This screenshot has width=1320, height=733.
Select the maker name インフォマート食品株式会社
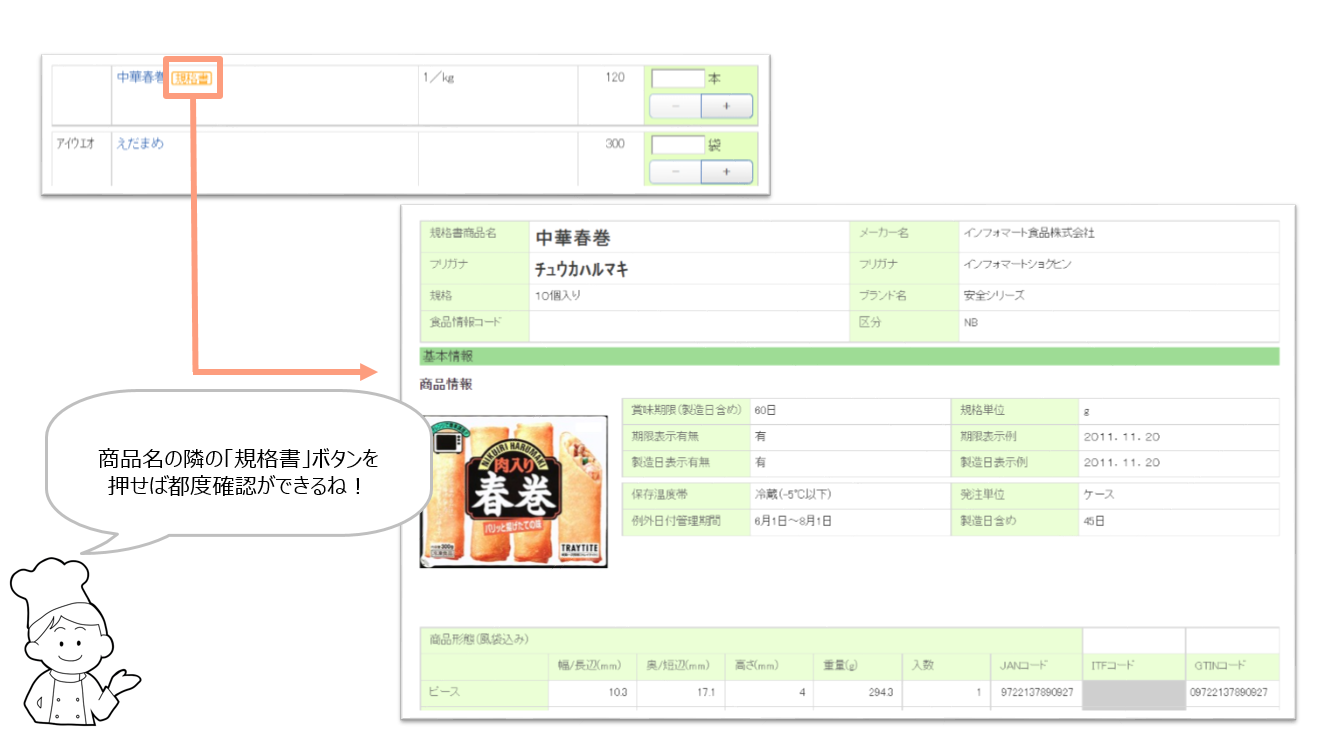(1029, 233)
